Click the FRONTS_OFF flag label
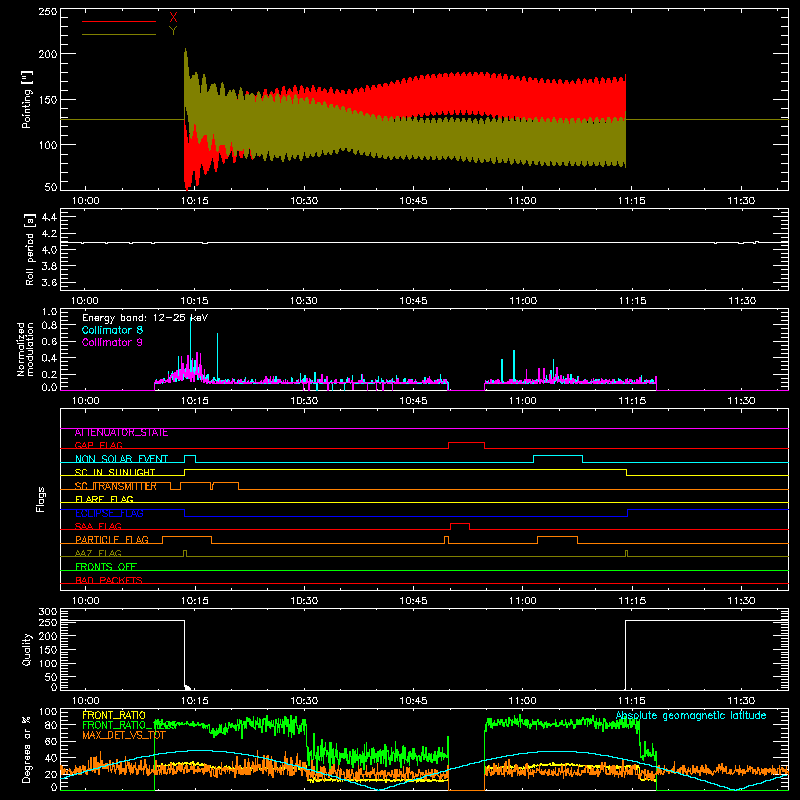 [x=106, y=567]
